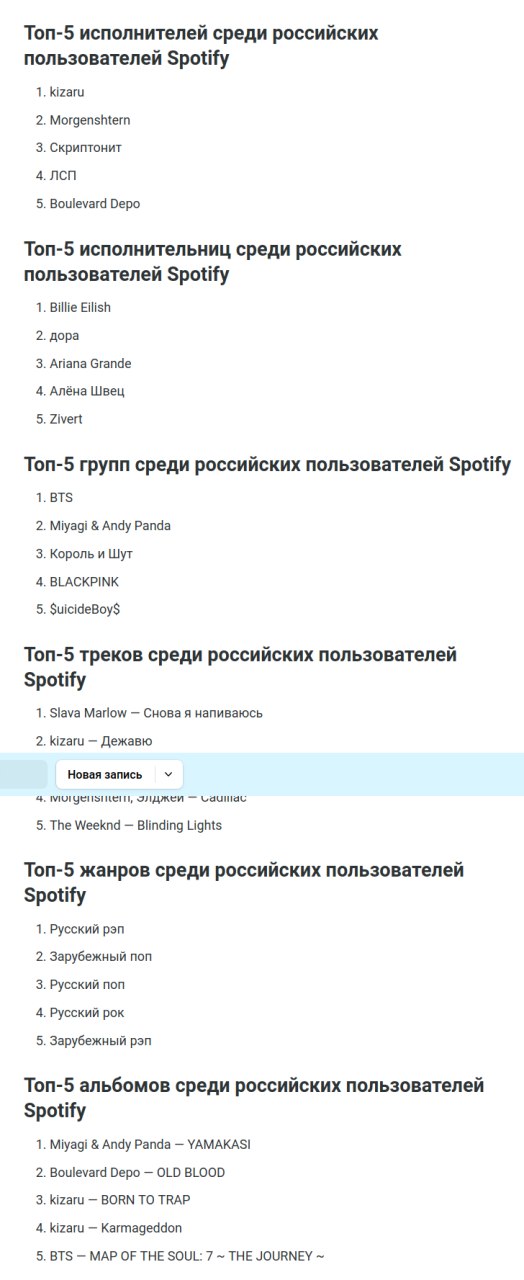The image size is (524, 1280).
Task: Click the track Slava Marlow — Снова я напиваюсь
Action: (156, 713)
